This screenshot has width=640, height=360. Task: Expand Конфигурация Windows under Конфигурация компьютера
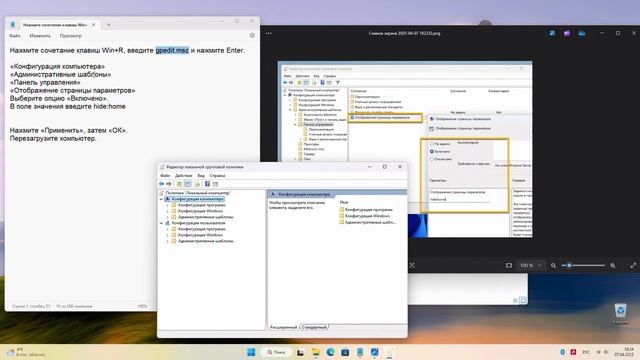pos(167,211)
